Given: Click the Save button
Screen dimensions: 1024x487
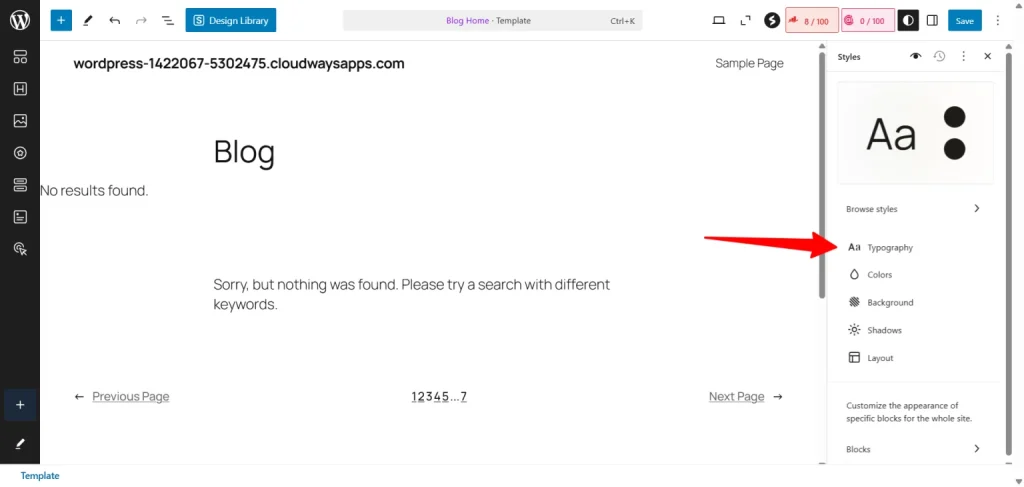Looking at the screenshot, I should tap(964, 20).
